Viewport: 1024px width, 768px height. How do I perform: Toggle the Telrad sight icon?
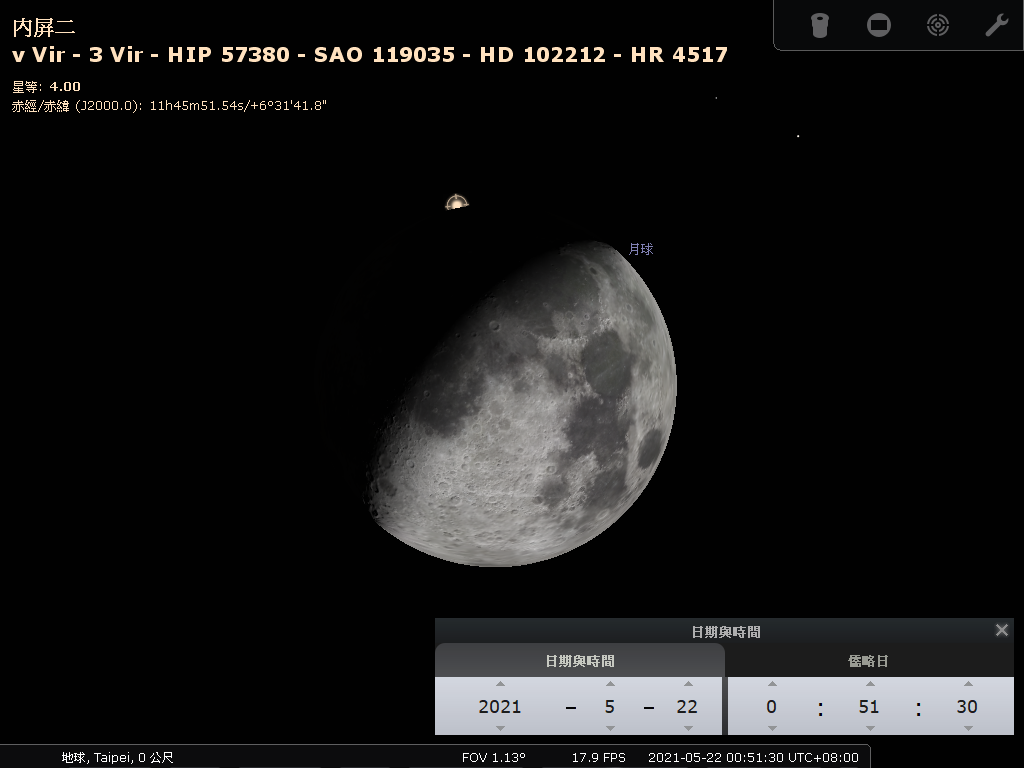[938, 25]
